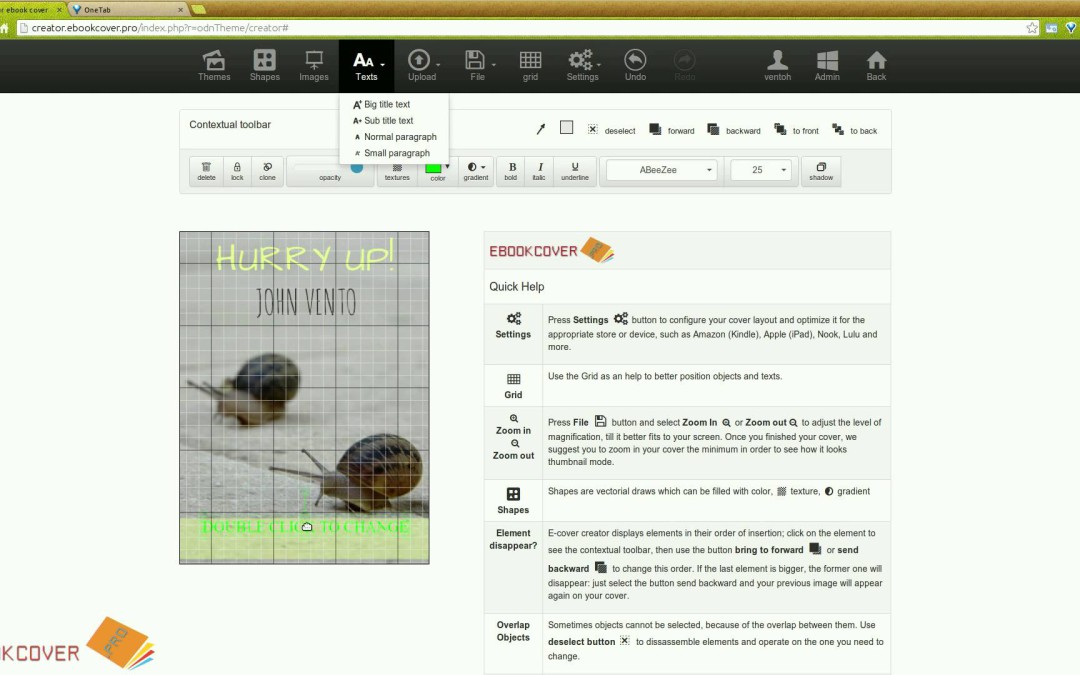Viewport: 1080px width, 675px height.
Task: Toggle bold formatting
Action: (512, 171)
